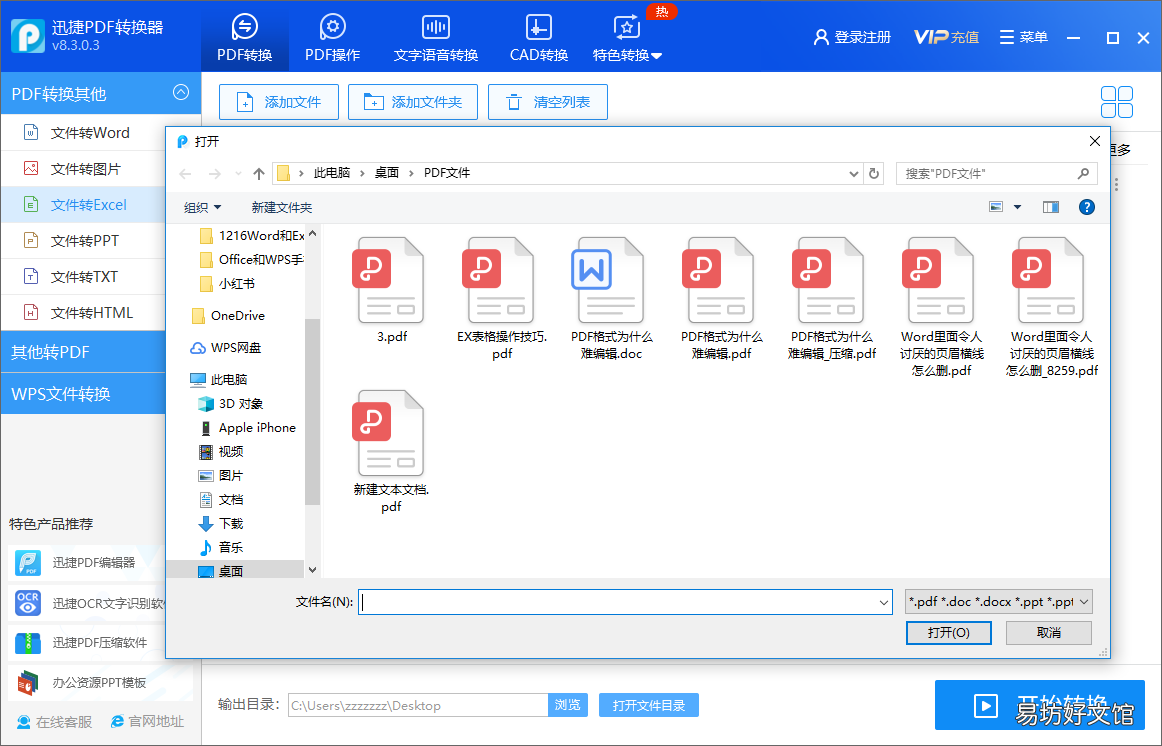The image size is (1162, 746).
Task: Click the search PDF文件 box
Action: click(996, 173)
